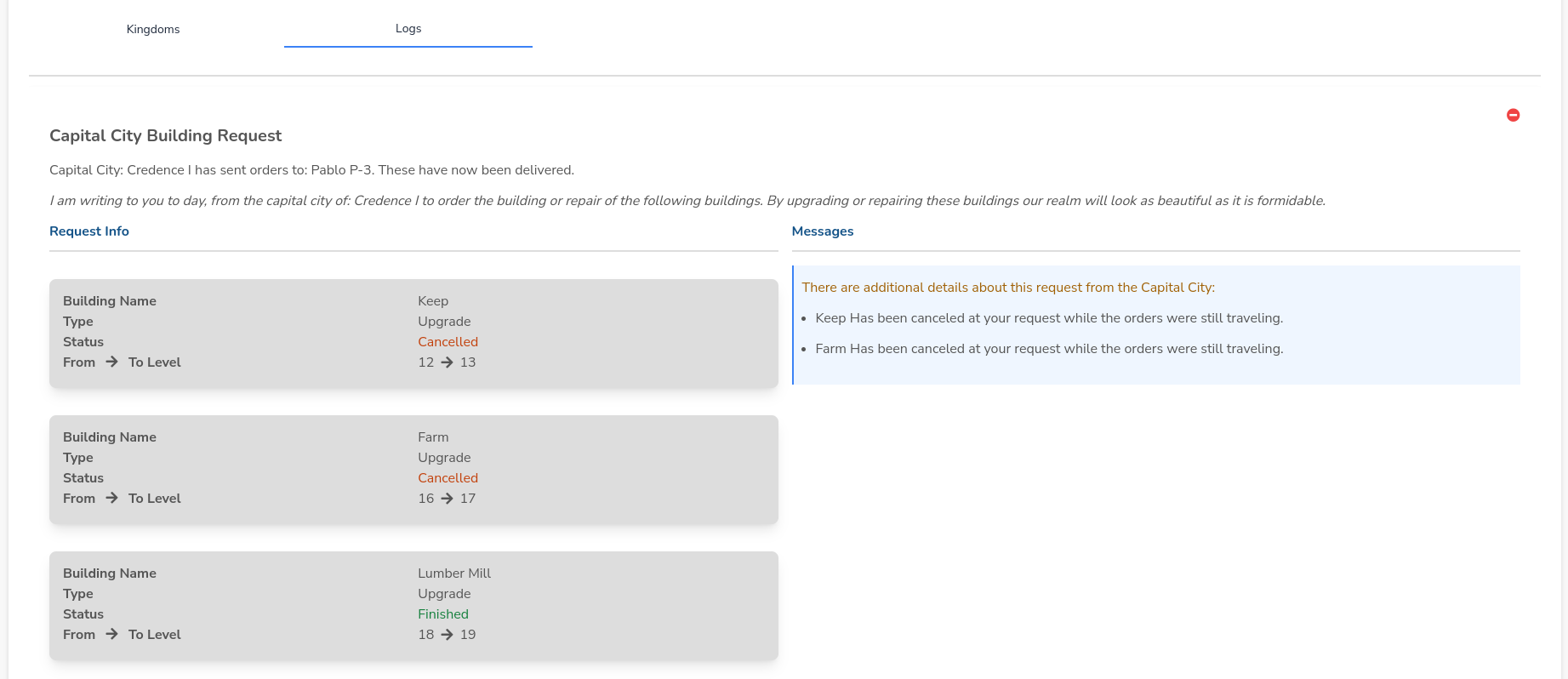Click the Lumber Mill building name
The image size is (1568, 679).
(454, 573)
